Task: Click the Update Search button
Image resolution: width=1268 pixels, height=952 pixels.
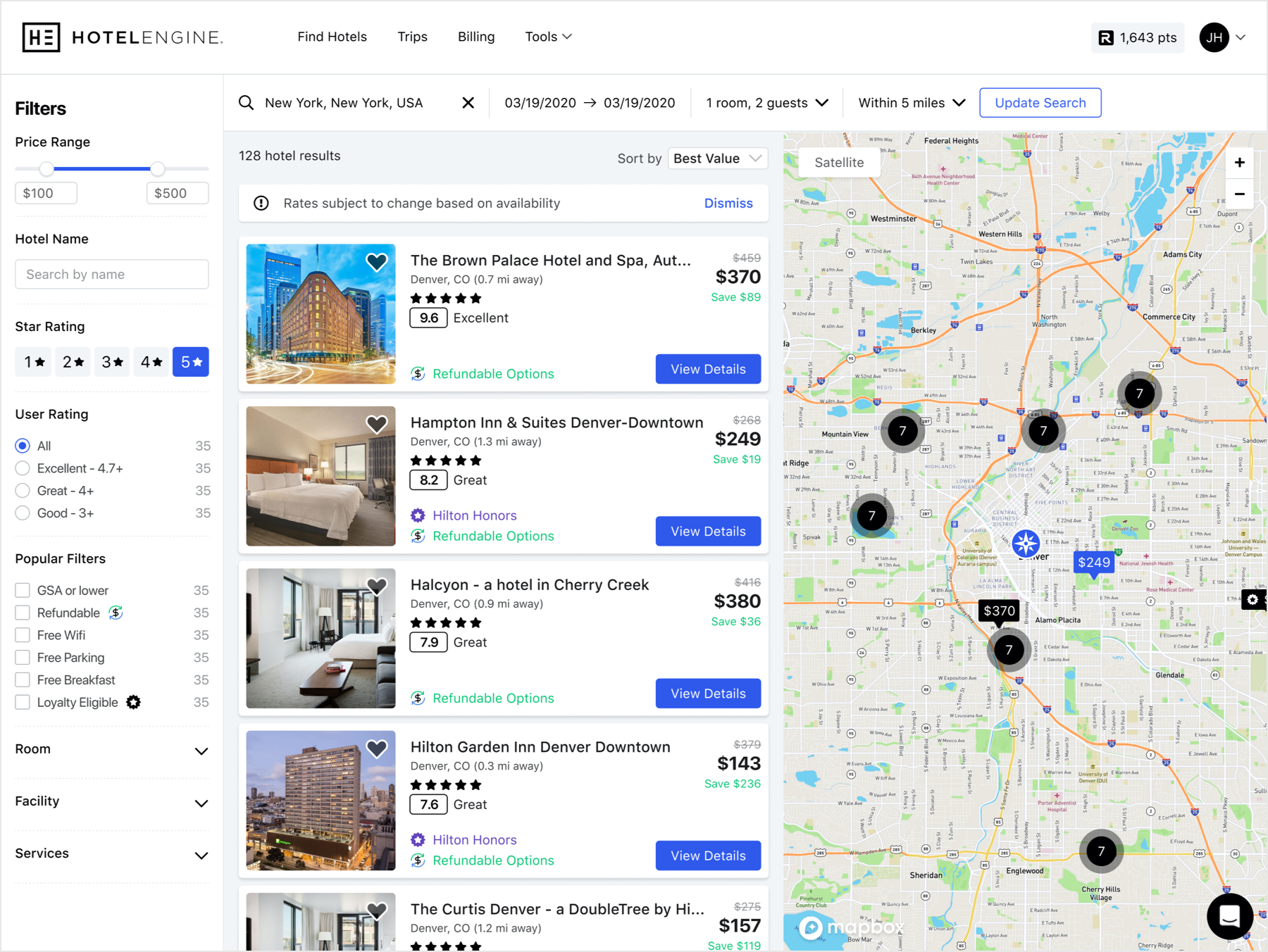Action: coord(1040,103)
